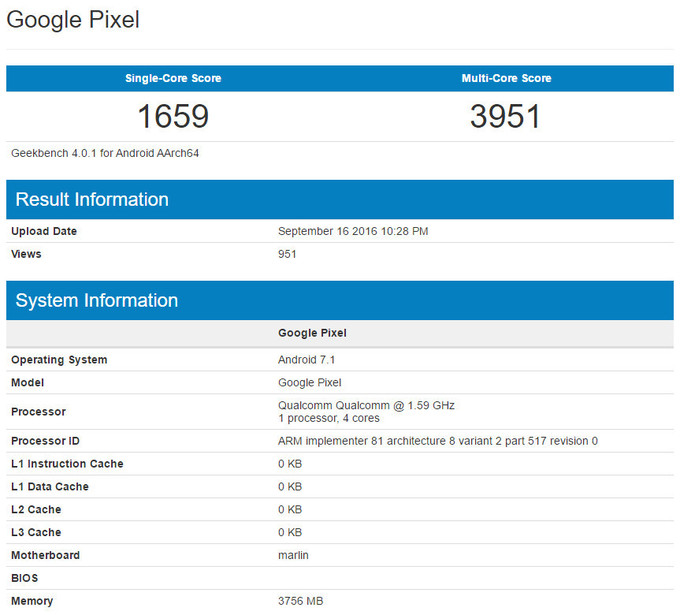Select the Multi-Core Score header
This screenshot has width=680, height=615.
click(x=506, y=78)
